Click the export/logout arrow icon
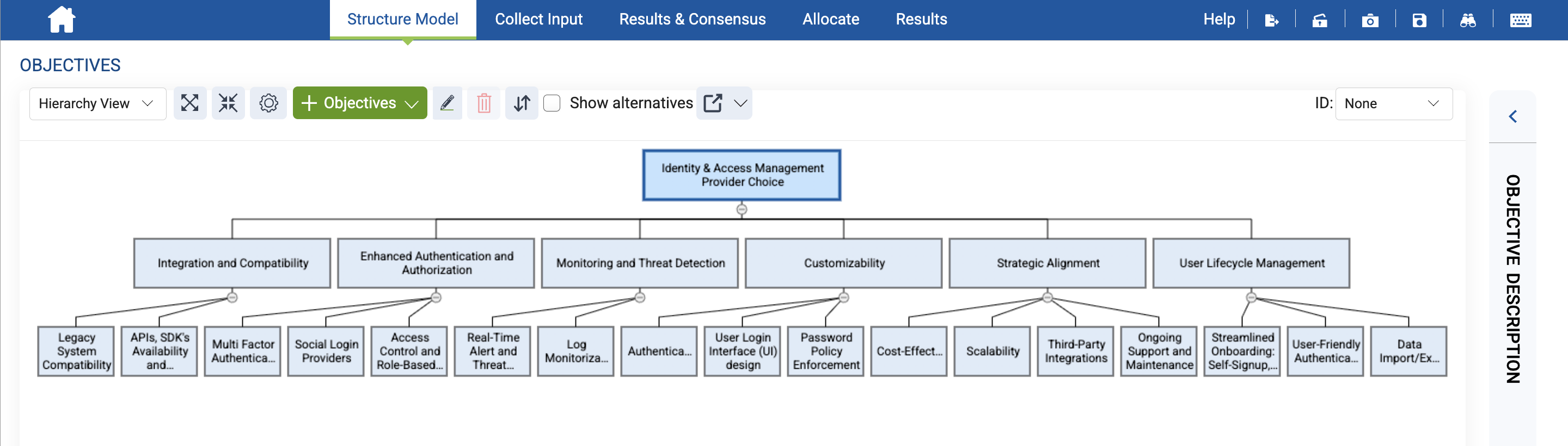The height and width of the screenshot is (446, 1568). [1272, 20]
